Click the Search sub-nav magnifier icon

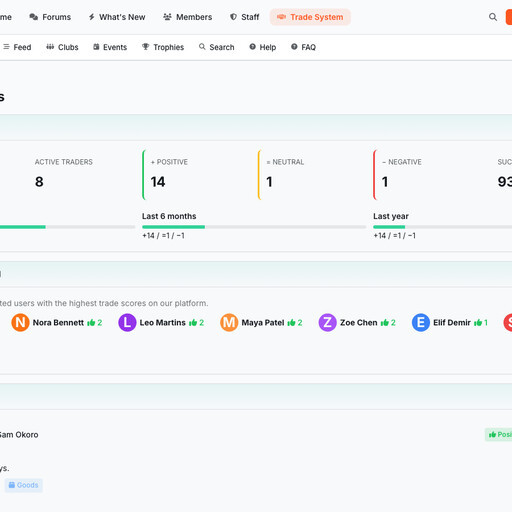(x=202, y=47)
